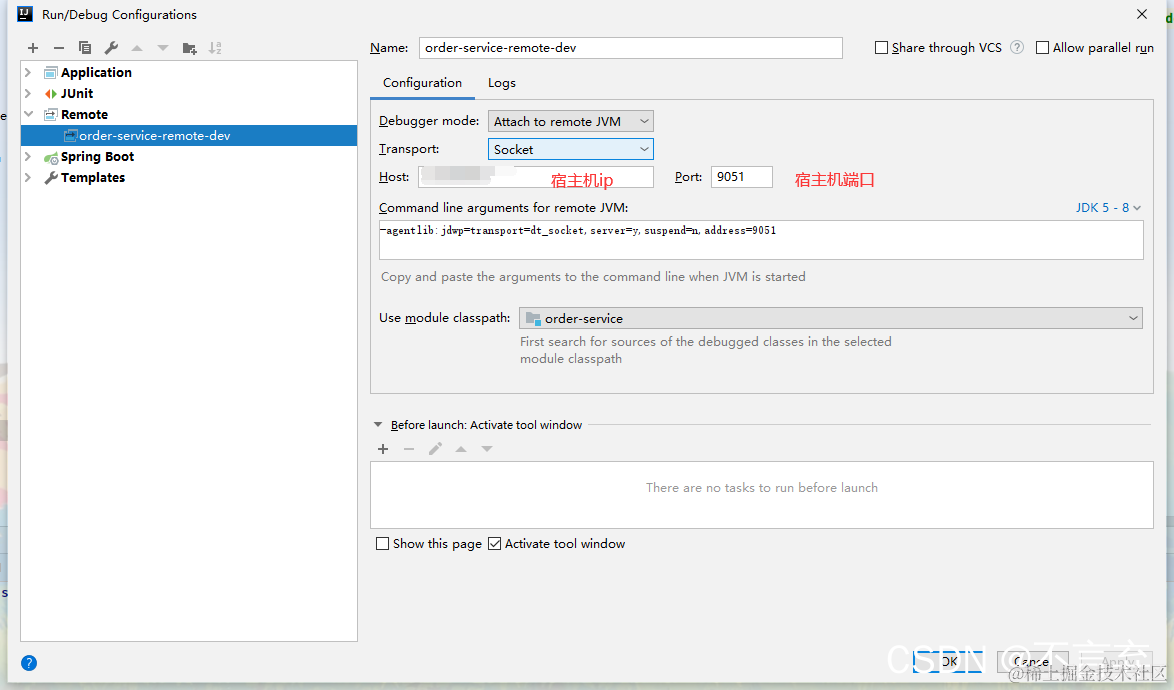Click the Application type icon in tree
This screenshot has height=690, width=1174.
(x=51, y=73)
